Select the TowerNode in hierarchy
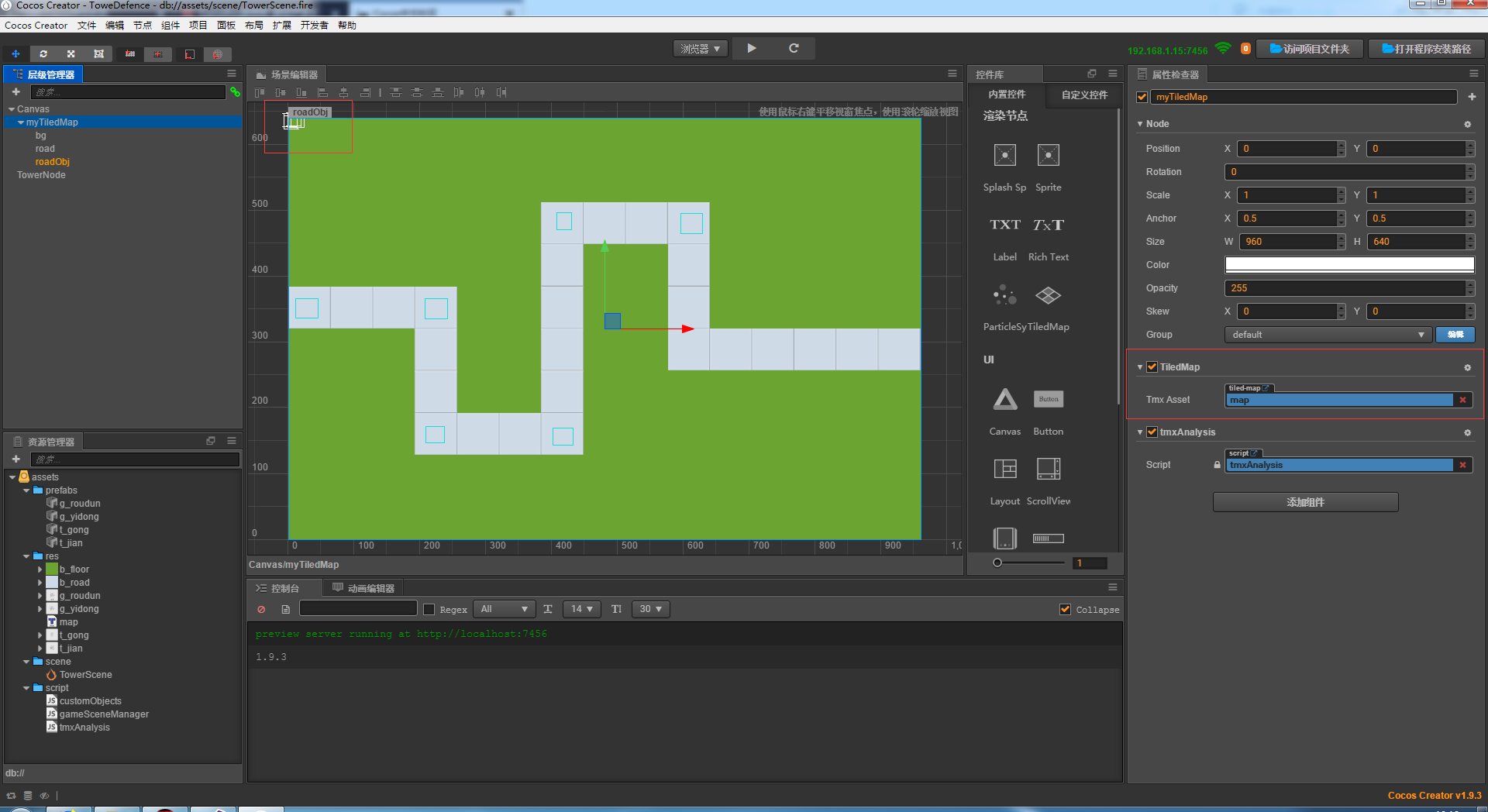 (x=41, y=175)
